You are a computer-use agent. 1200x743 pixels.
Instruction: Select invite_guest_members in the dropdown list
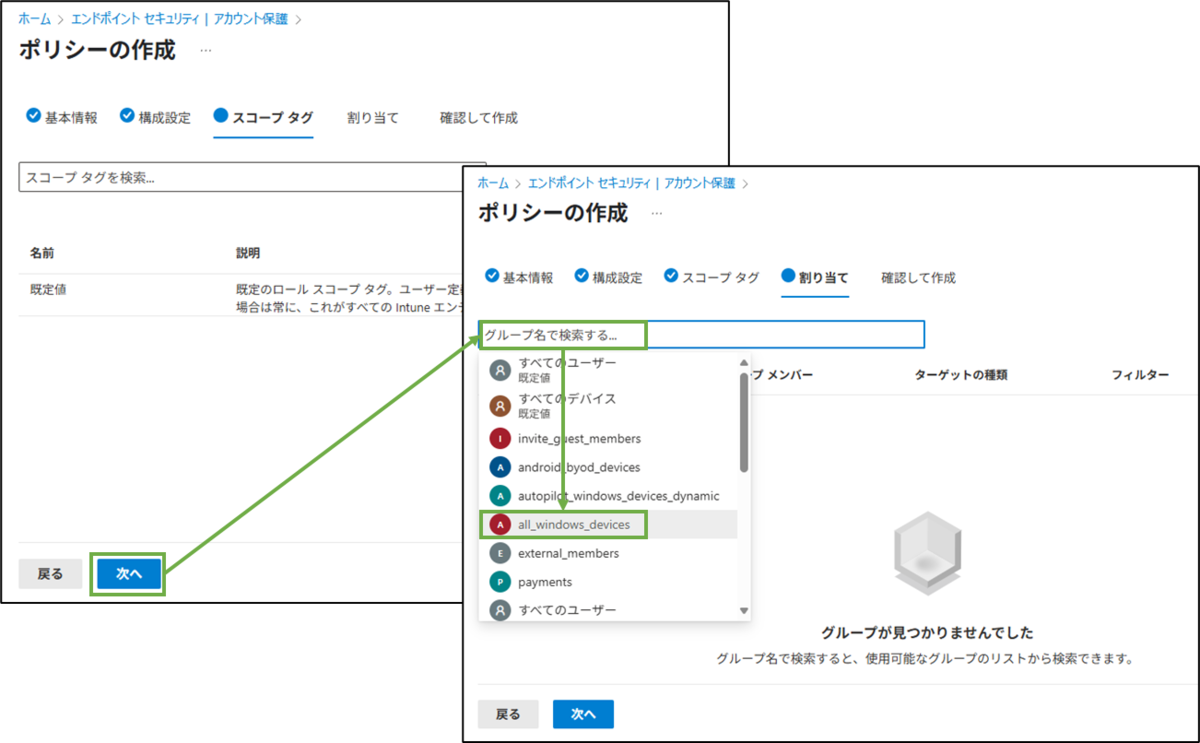click(x=609, y=438)
